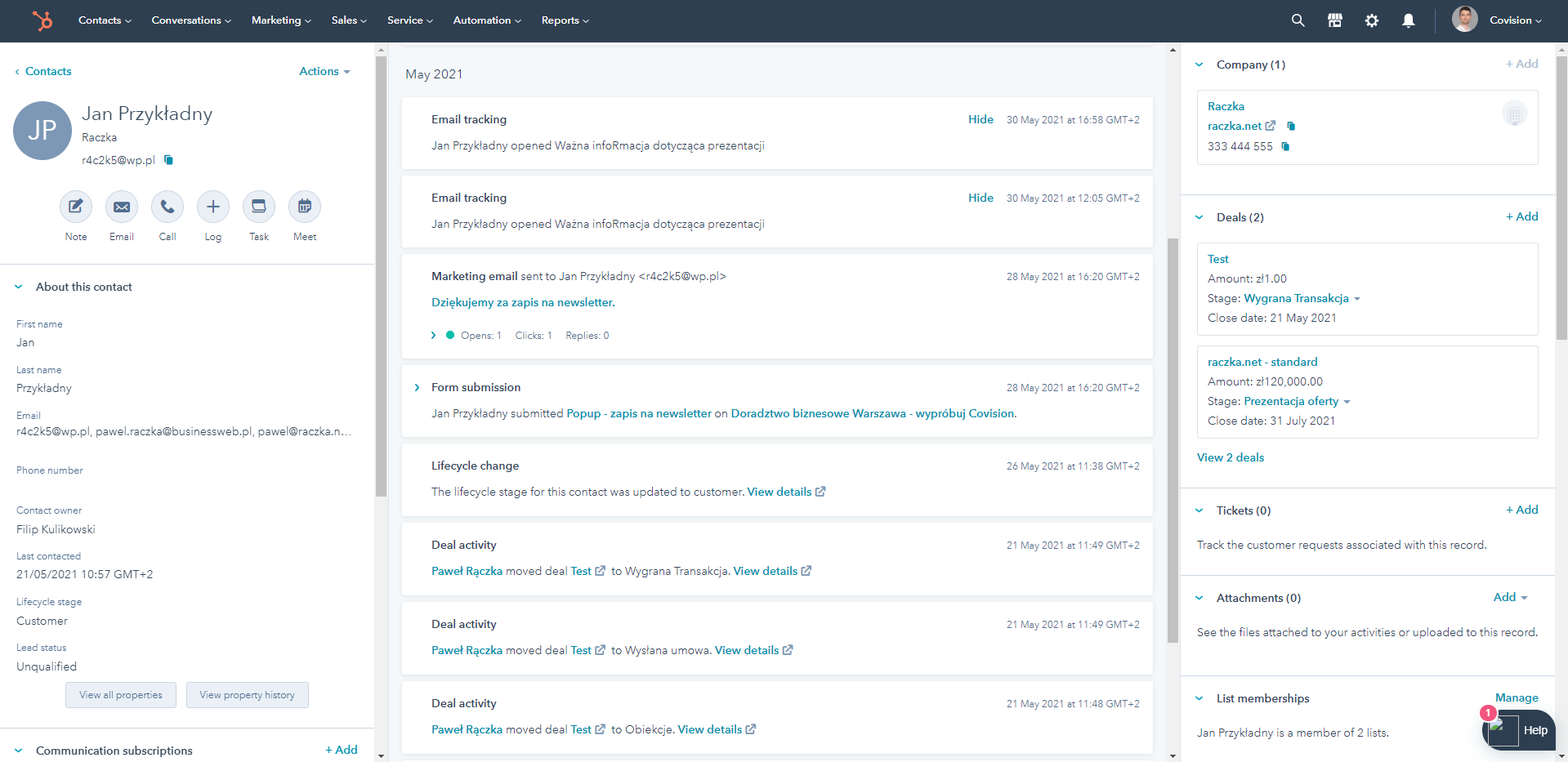1568x762 pixels.
Task: Expand marketing email Opens details chevron
Action: click(433, 336)
